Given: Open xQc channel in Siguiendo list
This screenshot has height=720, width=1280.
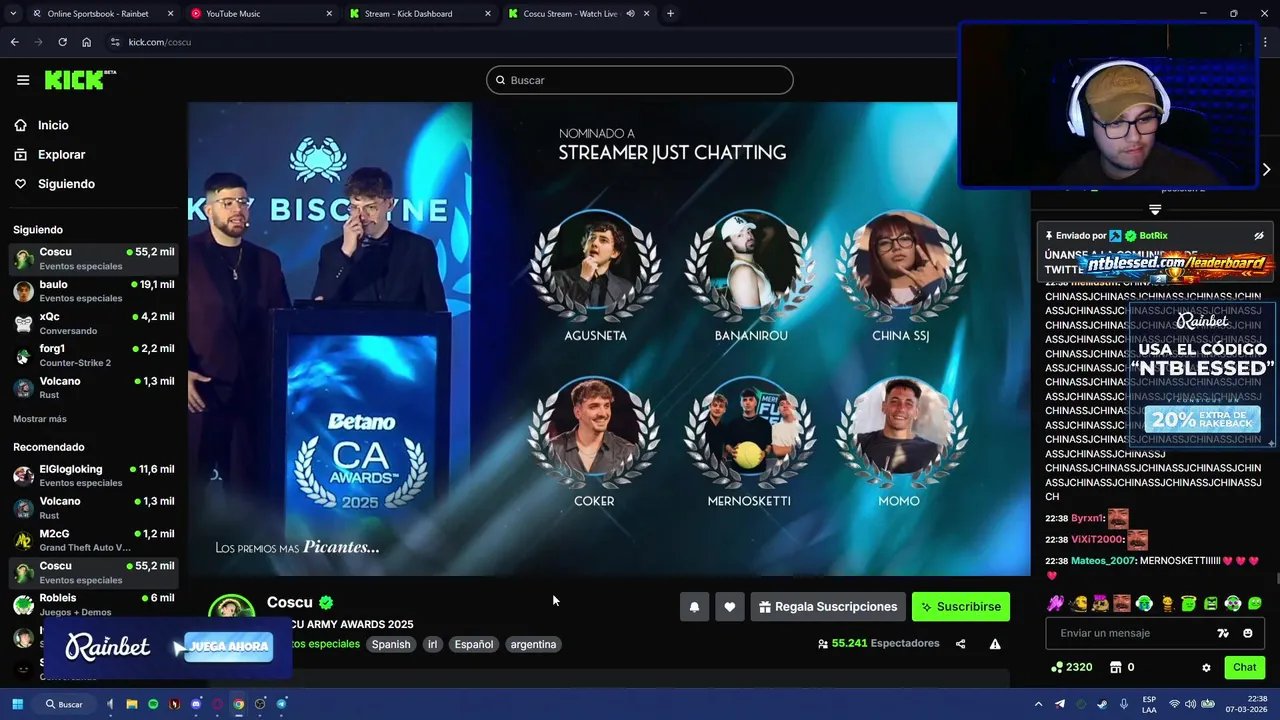Looking at the screenshot, I should tap(94, 323).
